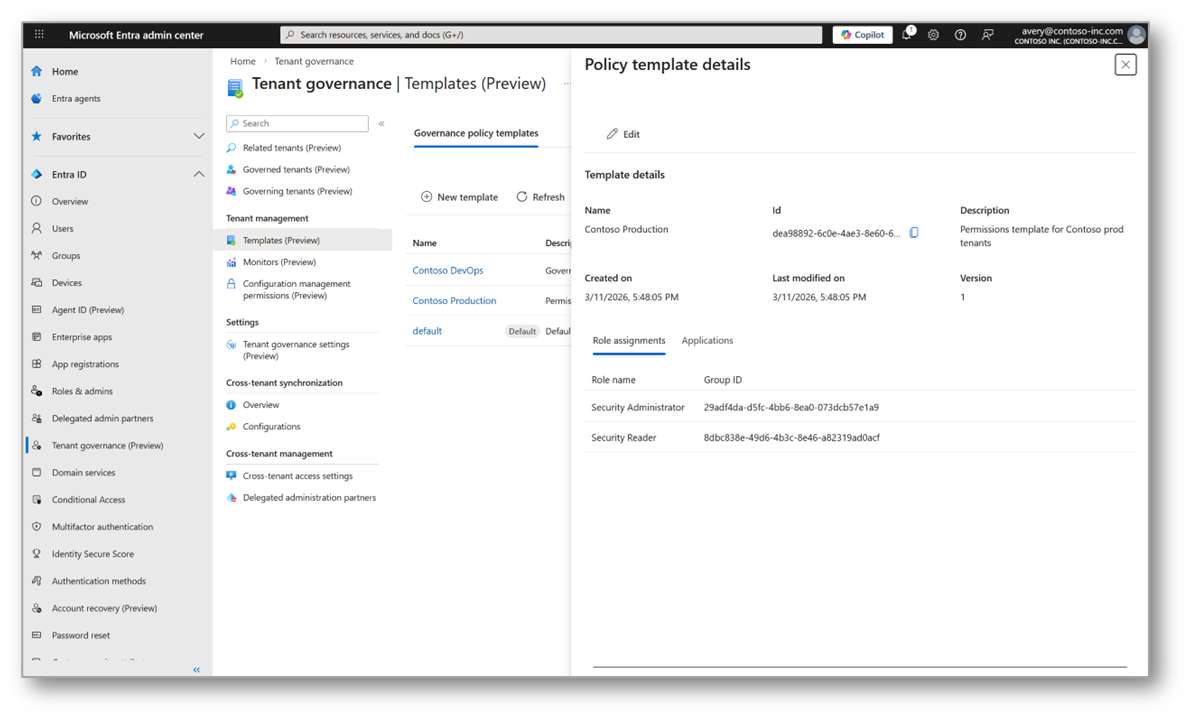Screen dimensions: 1192x720
Task: Open Tenant governance settings (Preview)
Action: coord(296,350)
